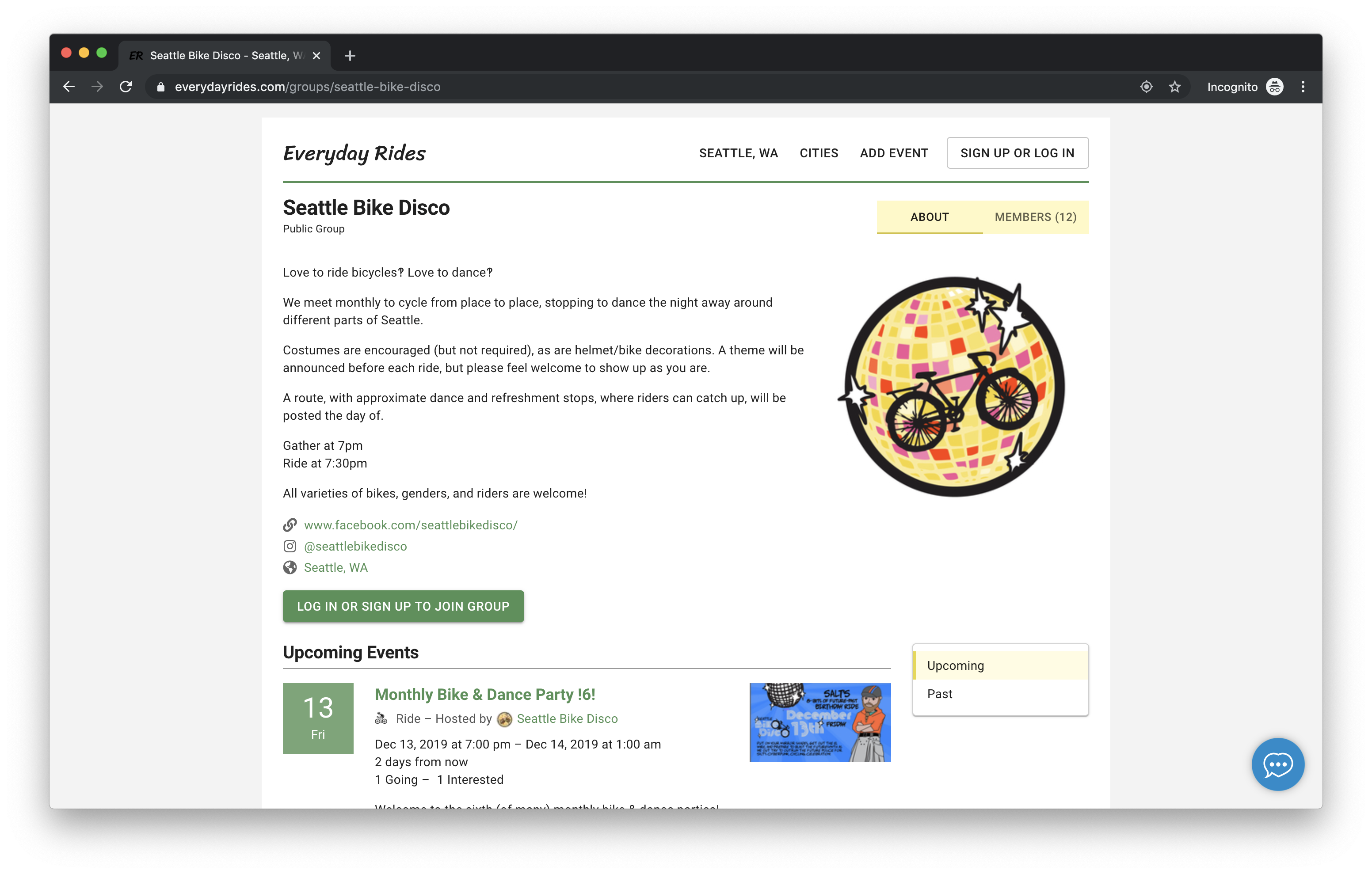Open Chrome's three-dot menu
The width and height of the screenshot is (1372, 874).
pos(1303,87)
